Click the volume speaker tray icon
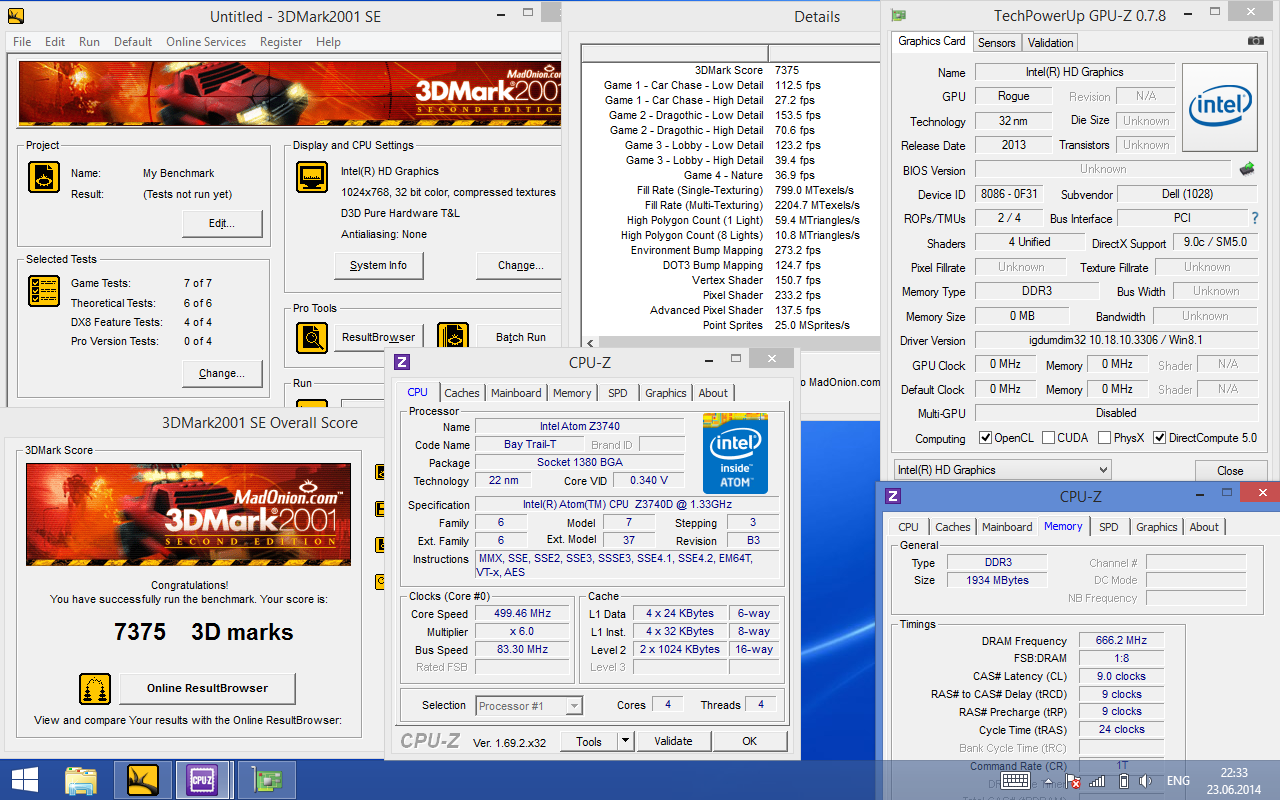1280x800 pixels. point(1145,781)
